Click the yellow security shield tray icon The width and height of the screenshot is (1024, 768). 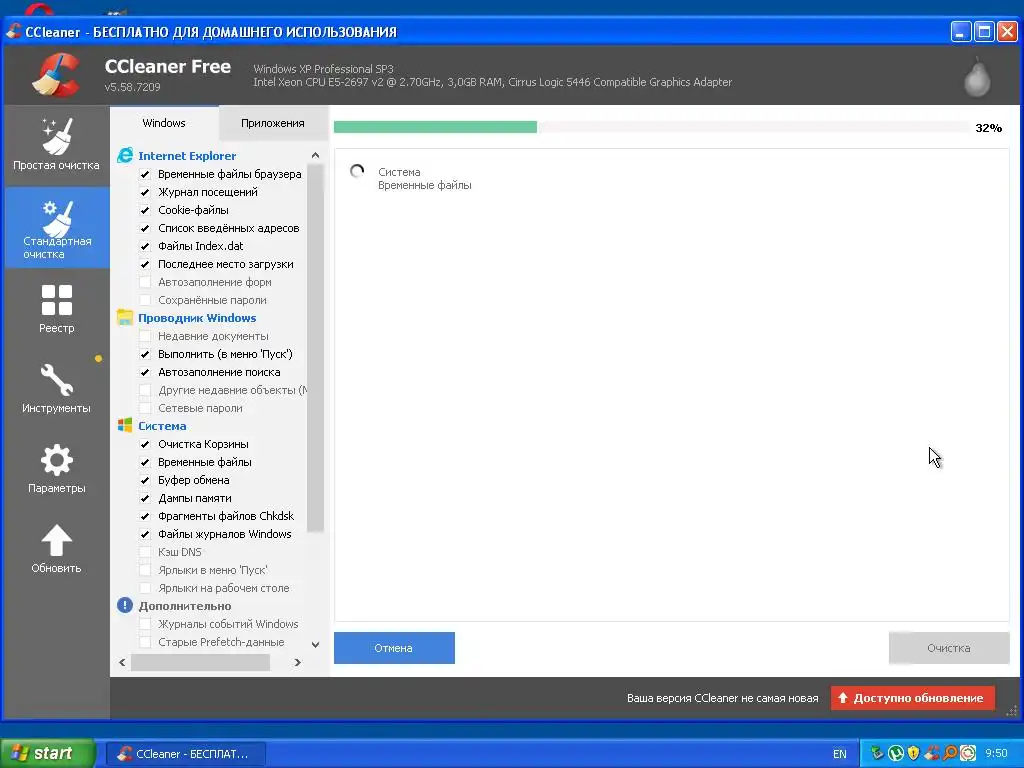pyautogui.click(x=914, y=753)
